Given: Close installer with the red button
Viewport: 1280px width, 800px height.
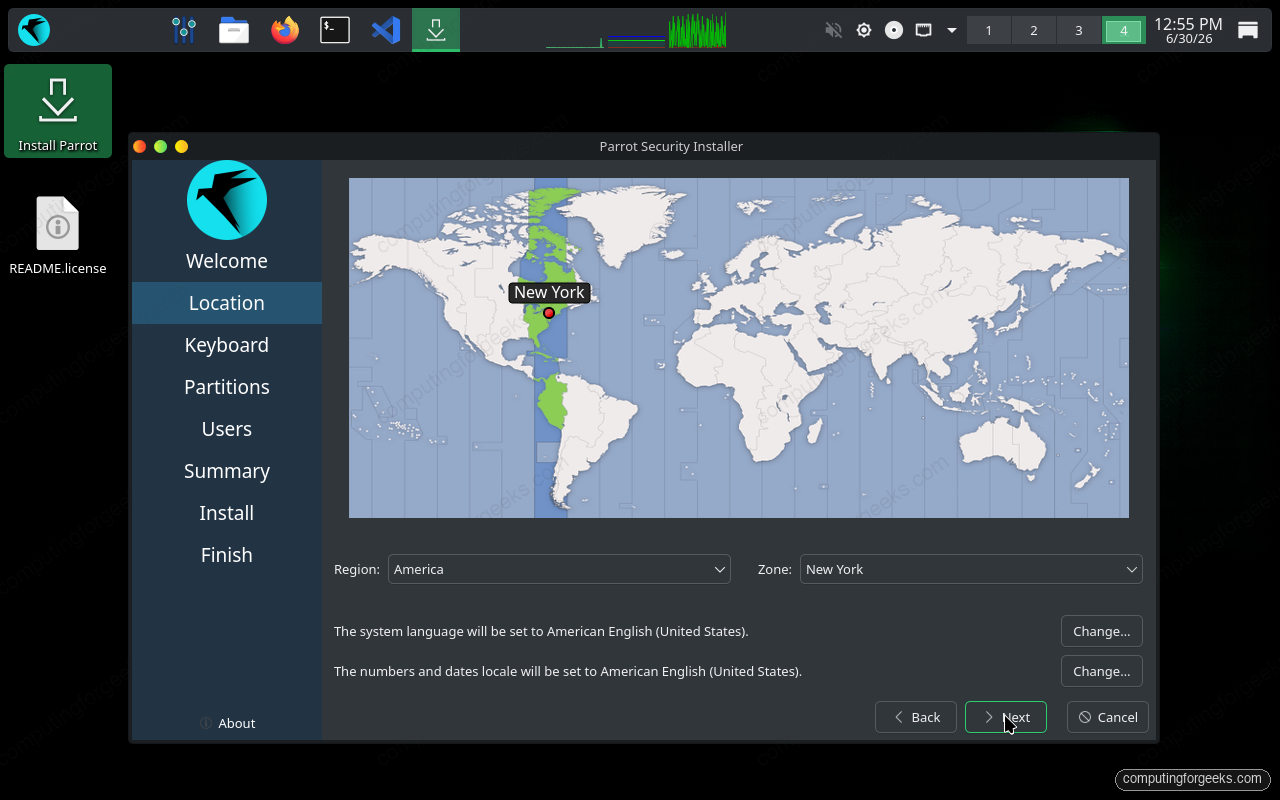Looking at the screenshot, I should 140,146.
